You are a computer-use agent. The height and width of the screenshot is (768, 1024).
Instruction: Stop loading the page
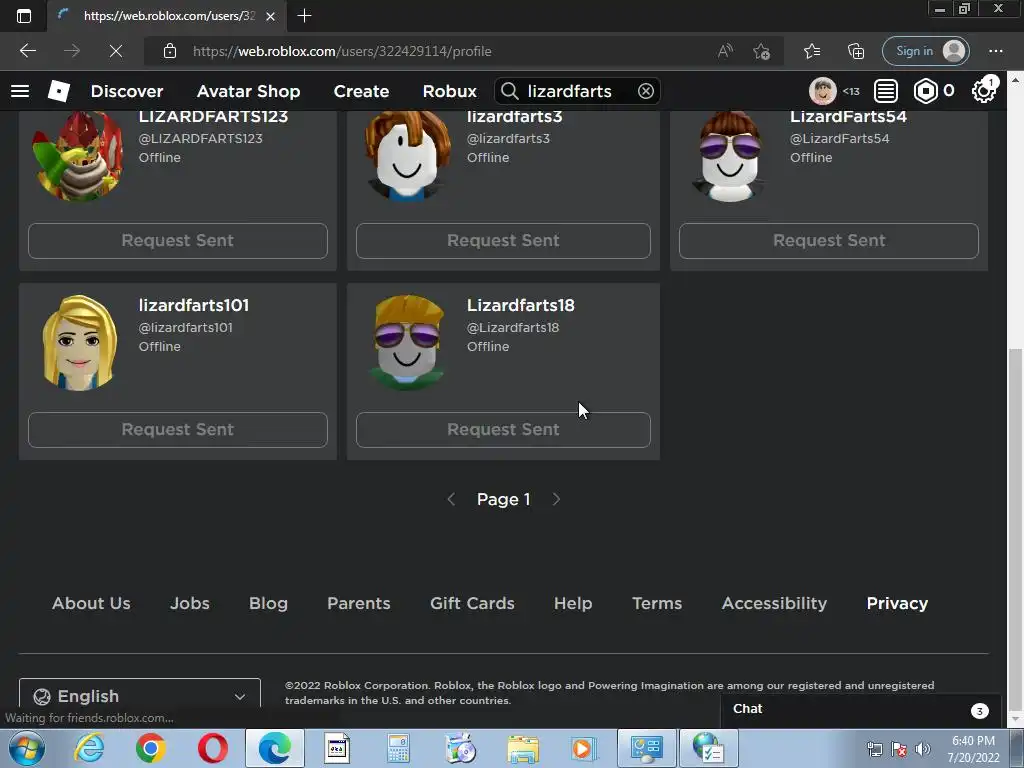[x=116, y=51]
